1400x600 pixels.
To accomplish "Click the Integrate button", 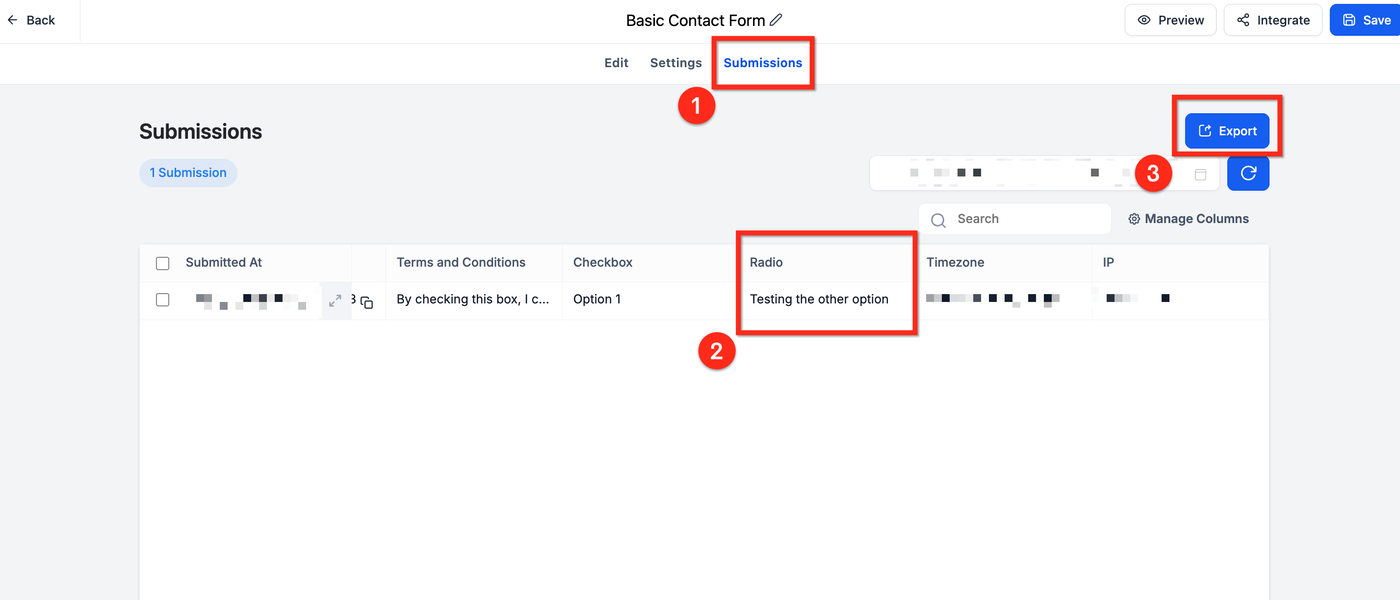I will pos(1273,20).
